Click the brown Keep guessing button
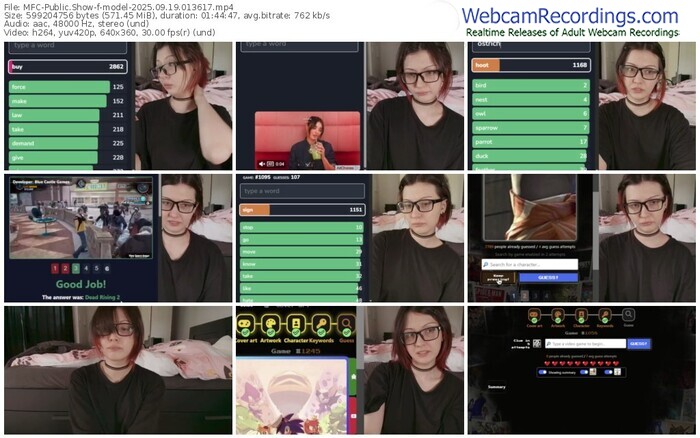This screenshot has height=438, width=700. [x=498, y=277]
